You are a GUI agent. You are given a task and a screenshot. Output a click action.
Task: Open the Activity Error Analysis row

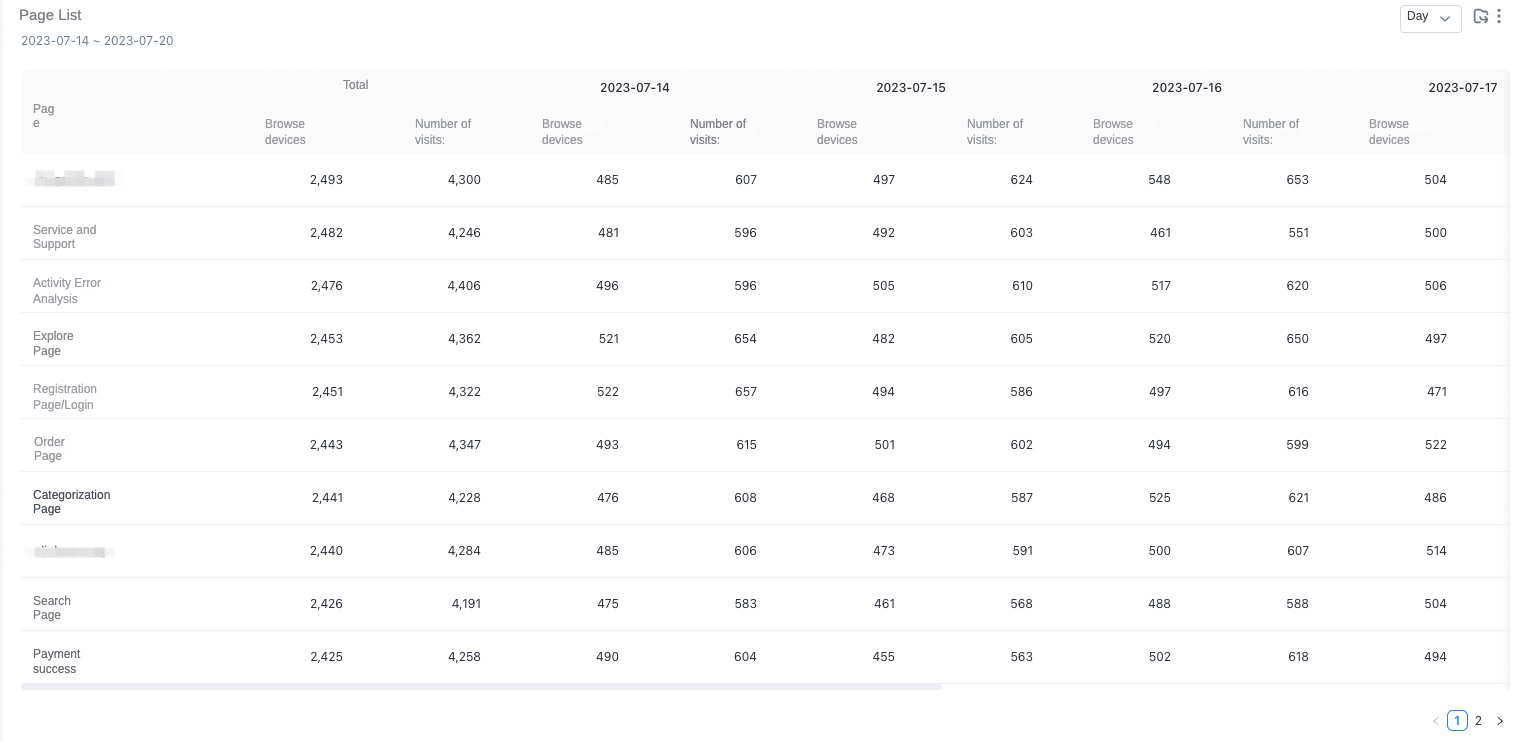(x=765, y=286)
